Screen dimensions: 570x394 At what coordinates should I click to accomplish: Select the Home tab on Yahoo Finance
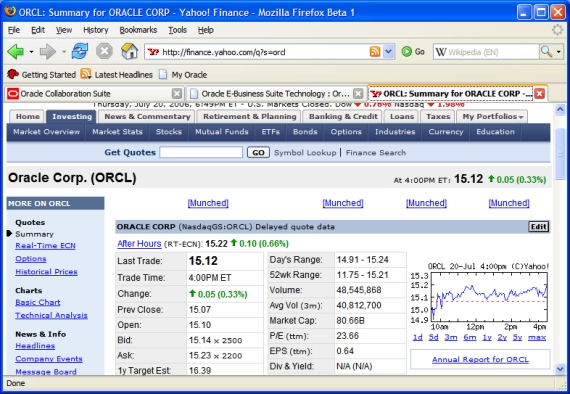coord(28,117)
